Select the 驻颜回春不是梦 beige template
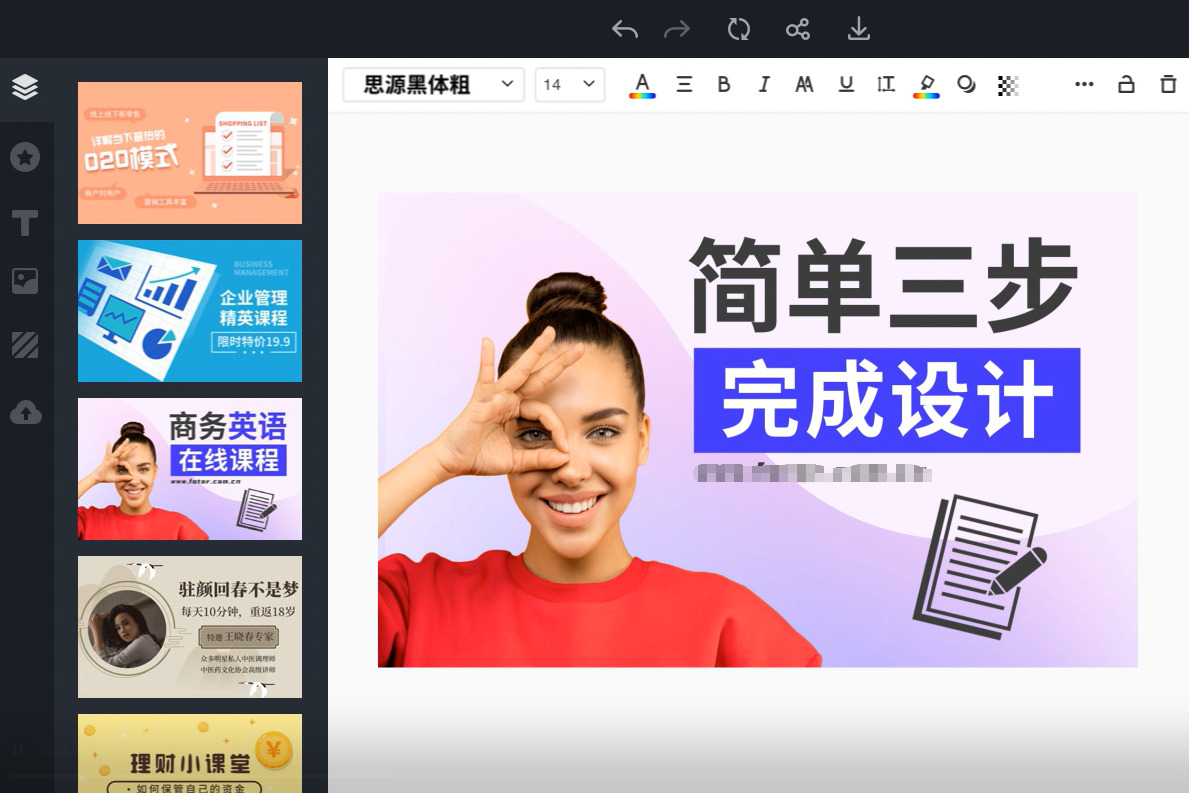Viewport: 1189px width, 793px height. (190, 627)
